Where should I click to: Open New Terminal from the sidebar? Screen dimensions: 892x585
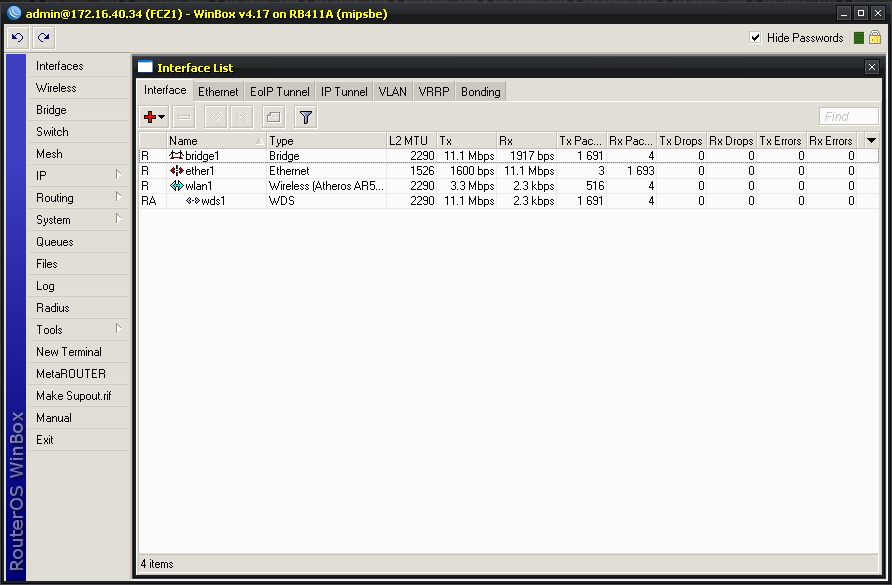point(78,352)
